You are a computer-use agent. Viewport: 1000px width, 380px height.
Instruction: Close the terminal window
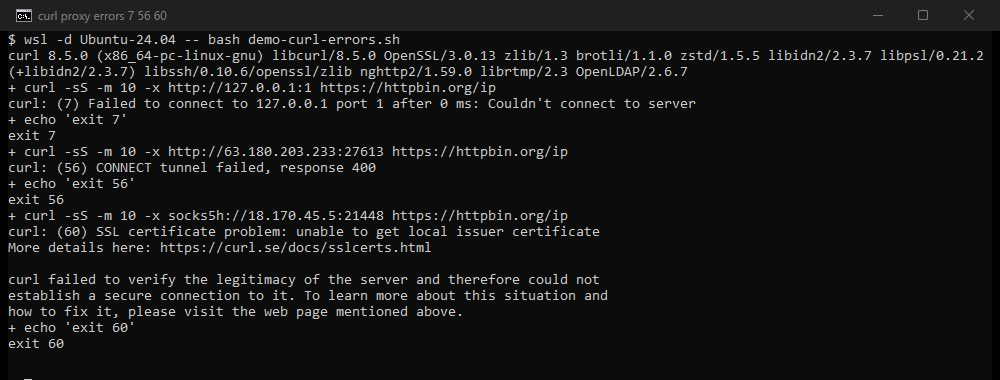969,15
